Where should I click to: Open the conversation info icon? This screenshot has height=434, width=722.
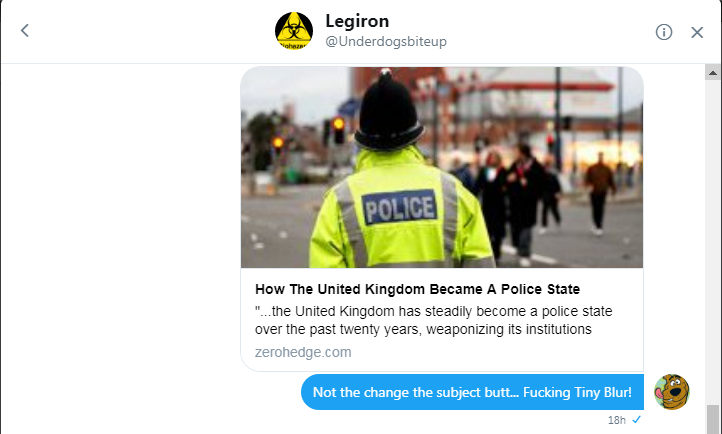click(664, 32)
